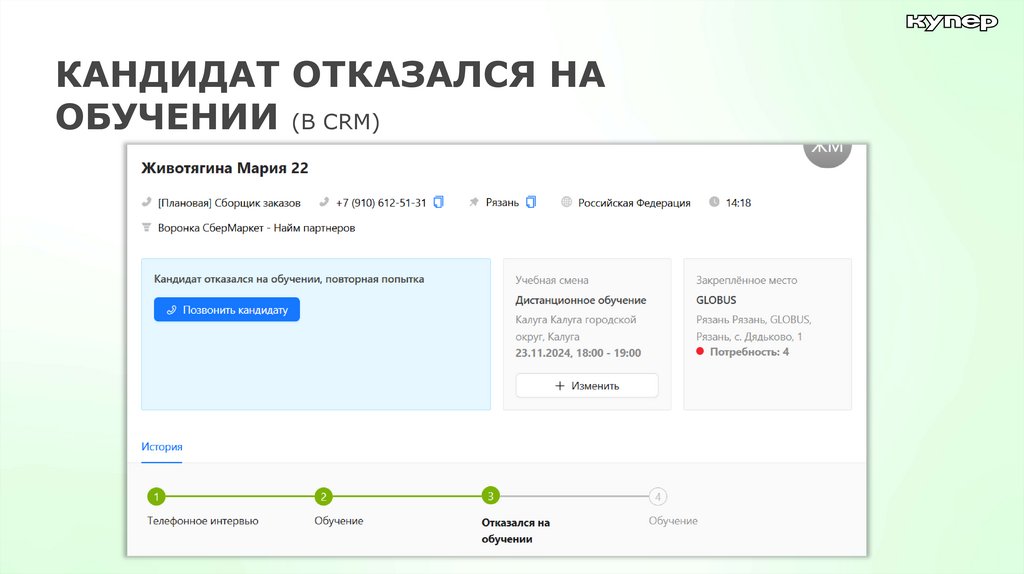This screenshot has width=1024, height=574.
Task: Click the clock icon beside 14:18
Action: [714, 202]
